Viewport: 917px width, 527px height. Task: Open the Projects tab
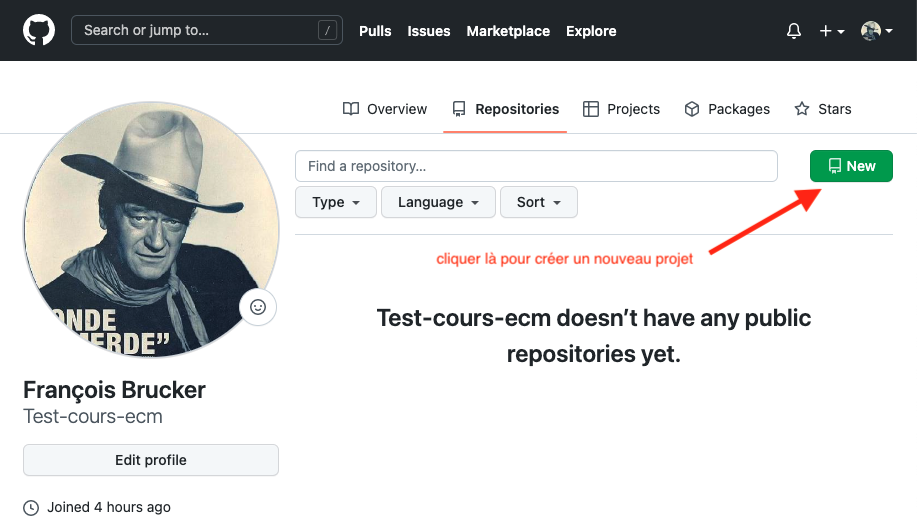tap(621, 109)
